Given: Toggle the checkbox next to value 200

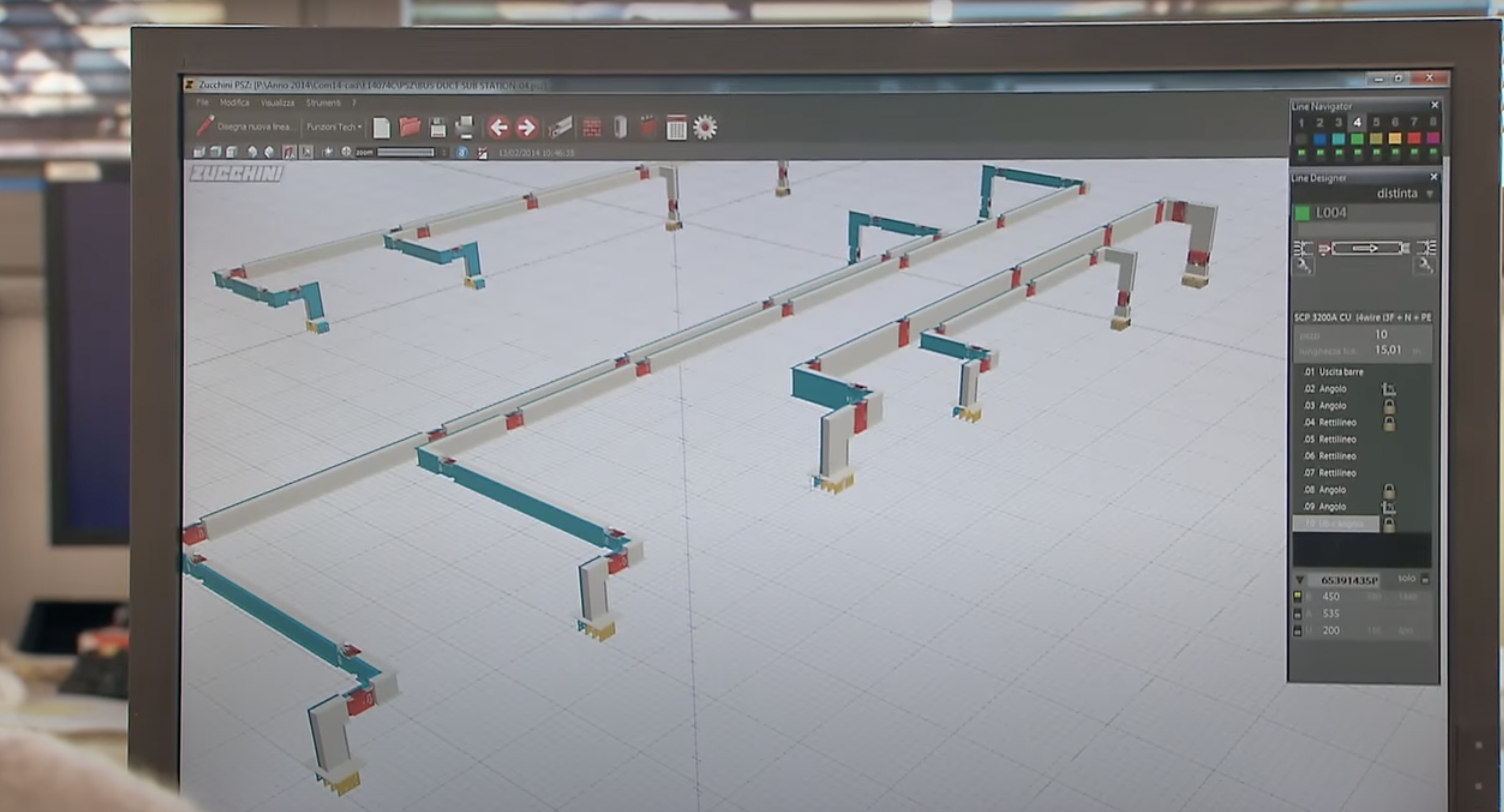Looking at the screenshot, I should tap(1297, 630).
